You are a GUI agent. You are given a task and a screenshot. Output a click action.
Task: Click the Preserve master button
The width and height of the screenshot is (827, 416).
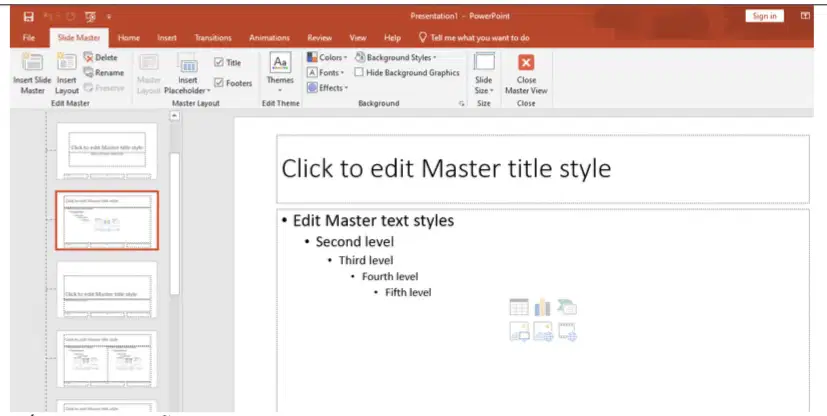[x=103, y=88]
